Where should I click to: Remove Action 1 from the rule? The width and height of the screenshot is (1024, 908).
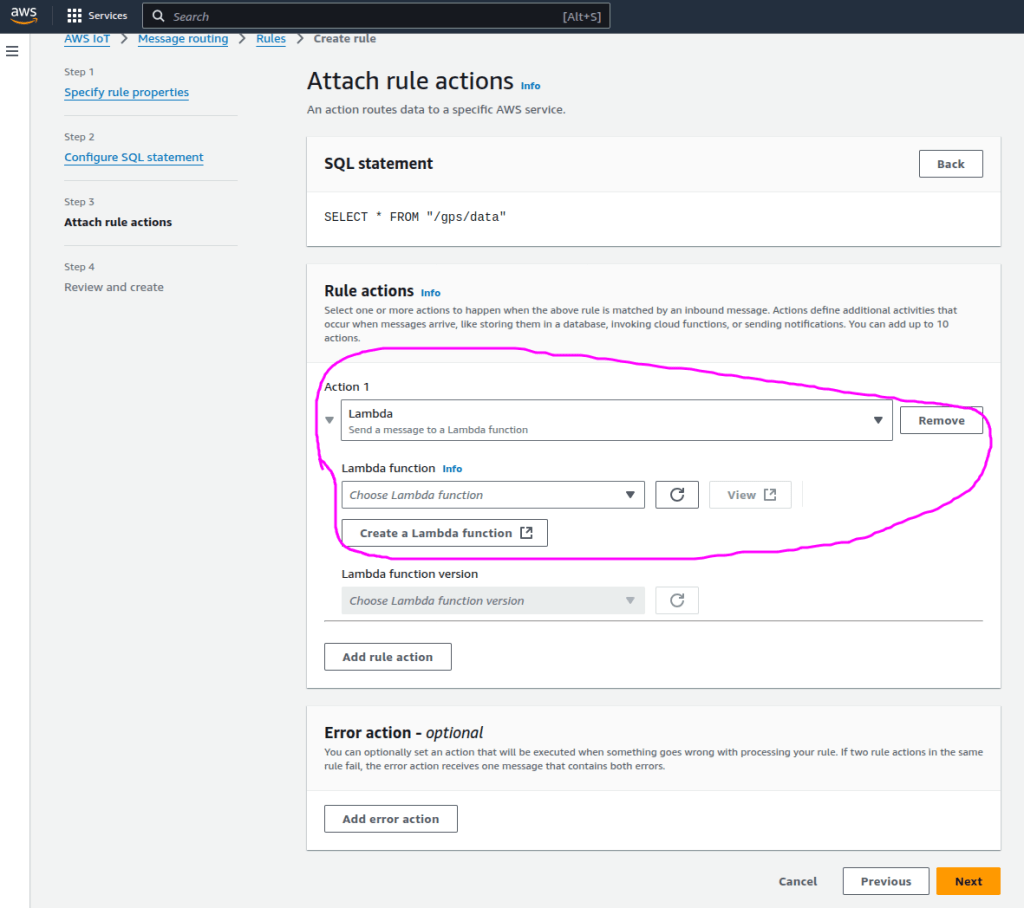click(x=941, y=421)
